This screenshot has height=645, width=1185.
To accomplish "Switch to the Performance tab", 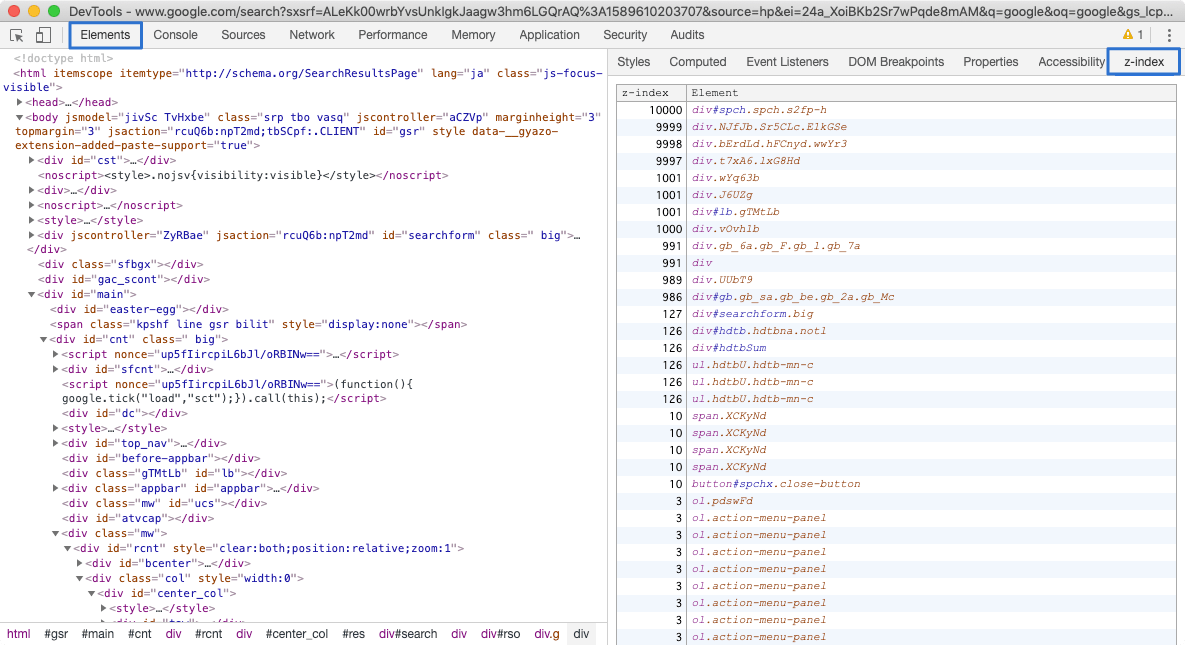I will click(x=392, y=34).
